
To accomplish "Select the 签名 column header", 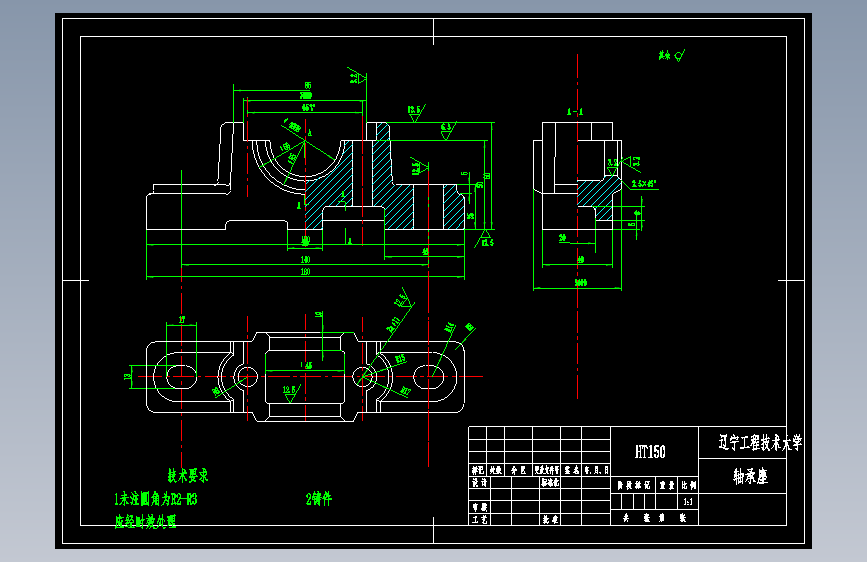I will (571, 470).
